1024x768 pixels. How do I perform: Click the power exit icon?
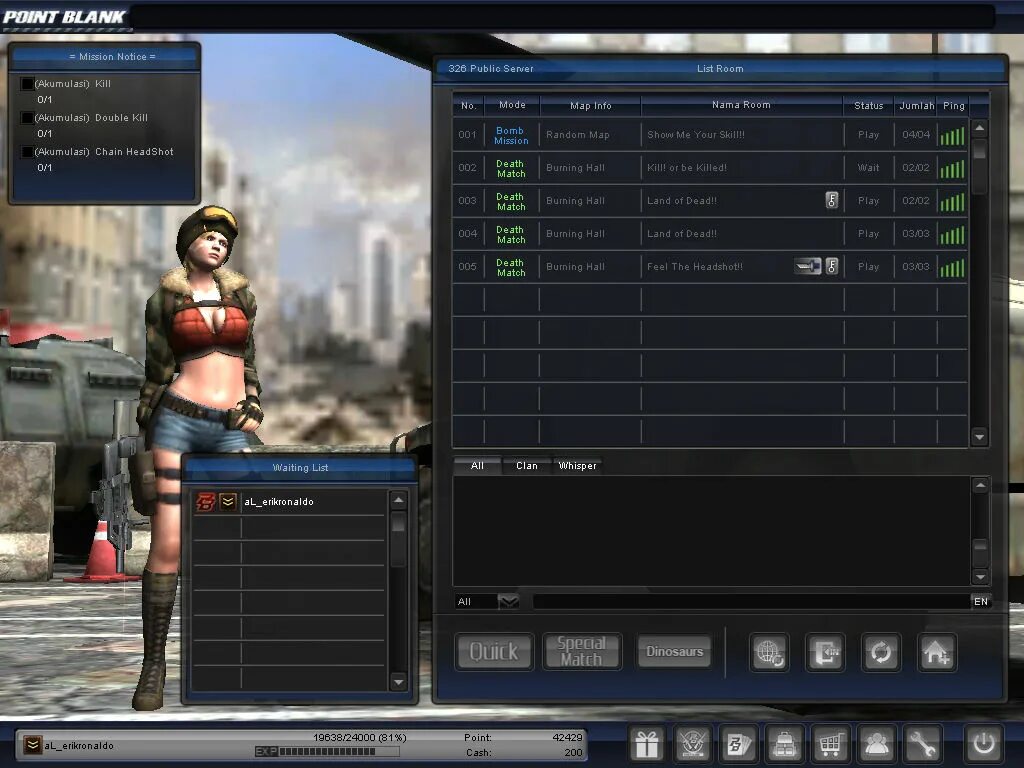click(984, 743)
